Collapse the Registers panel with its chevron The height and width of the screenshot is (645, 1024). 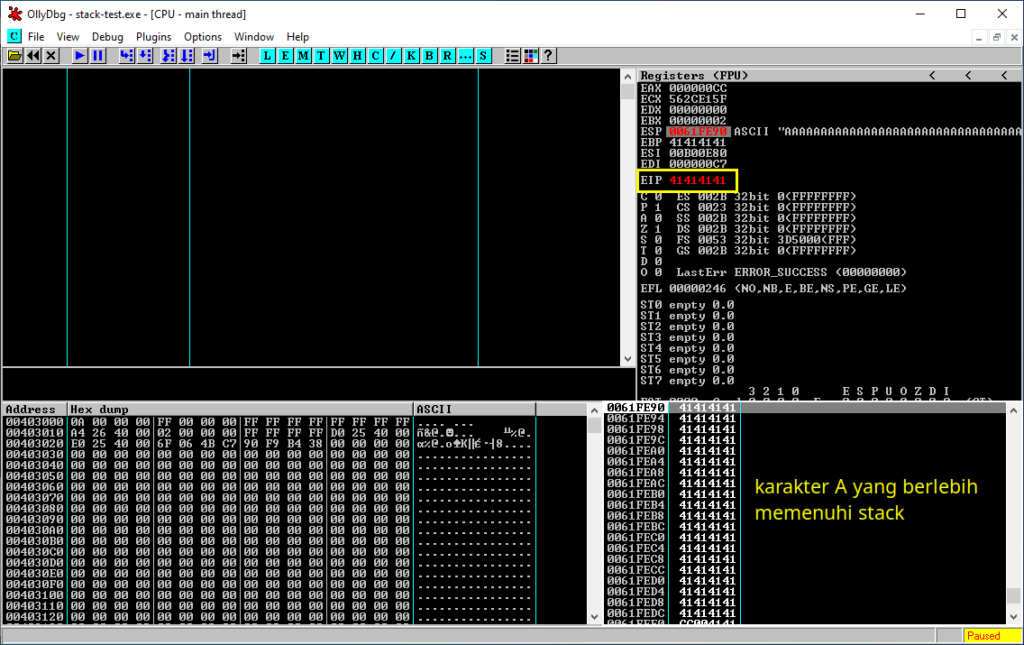point(930,74)
